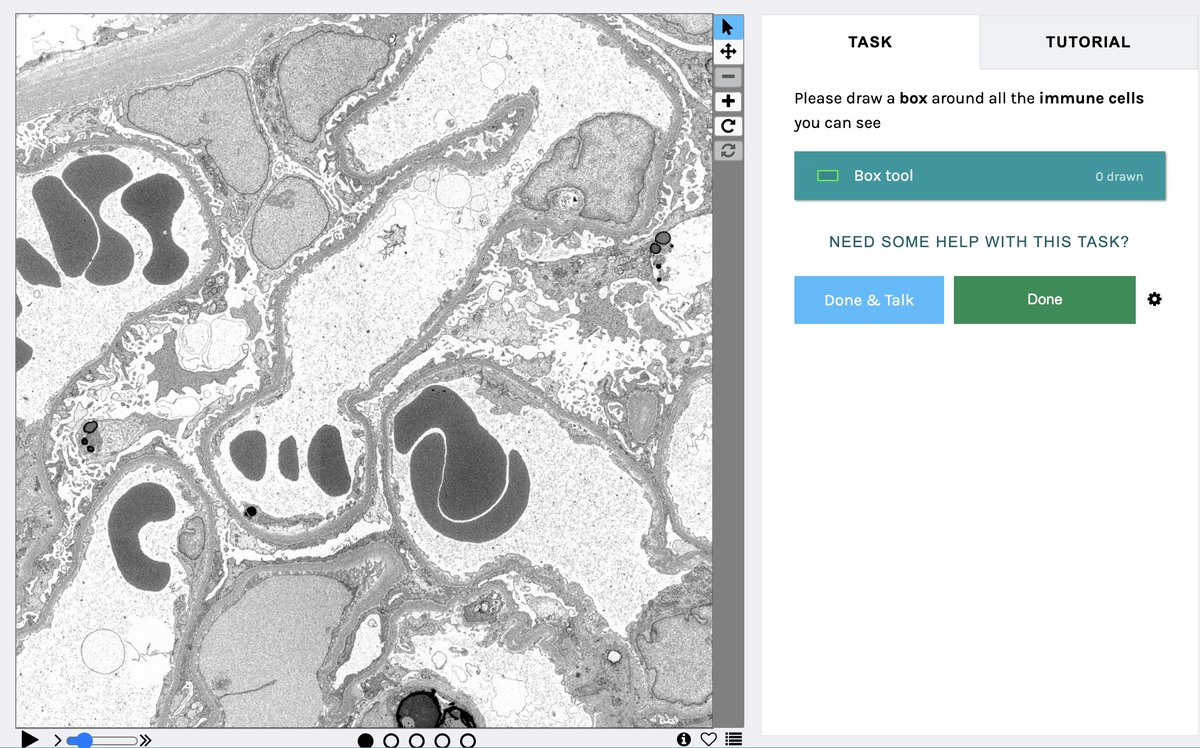This screenshot has height=748, width=1200.
Task: Select the third frame dot
Action: click(x=416, y=740)
